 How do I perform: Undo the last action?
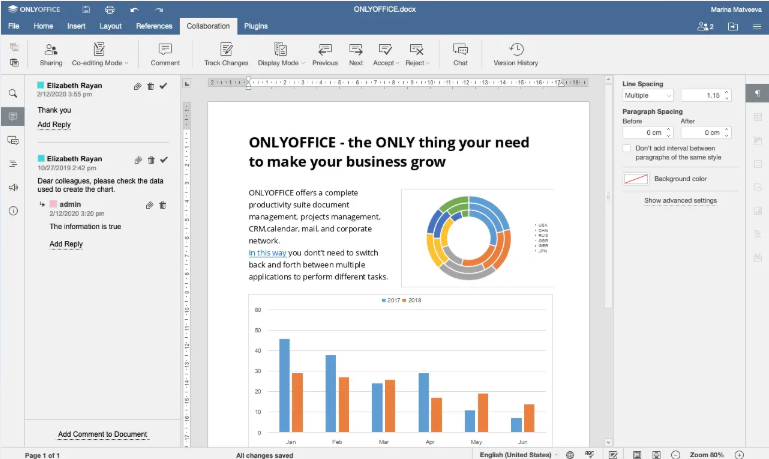[x=134, y=9]
